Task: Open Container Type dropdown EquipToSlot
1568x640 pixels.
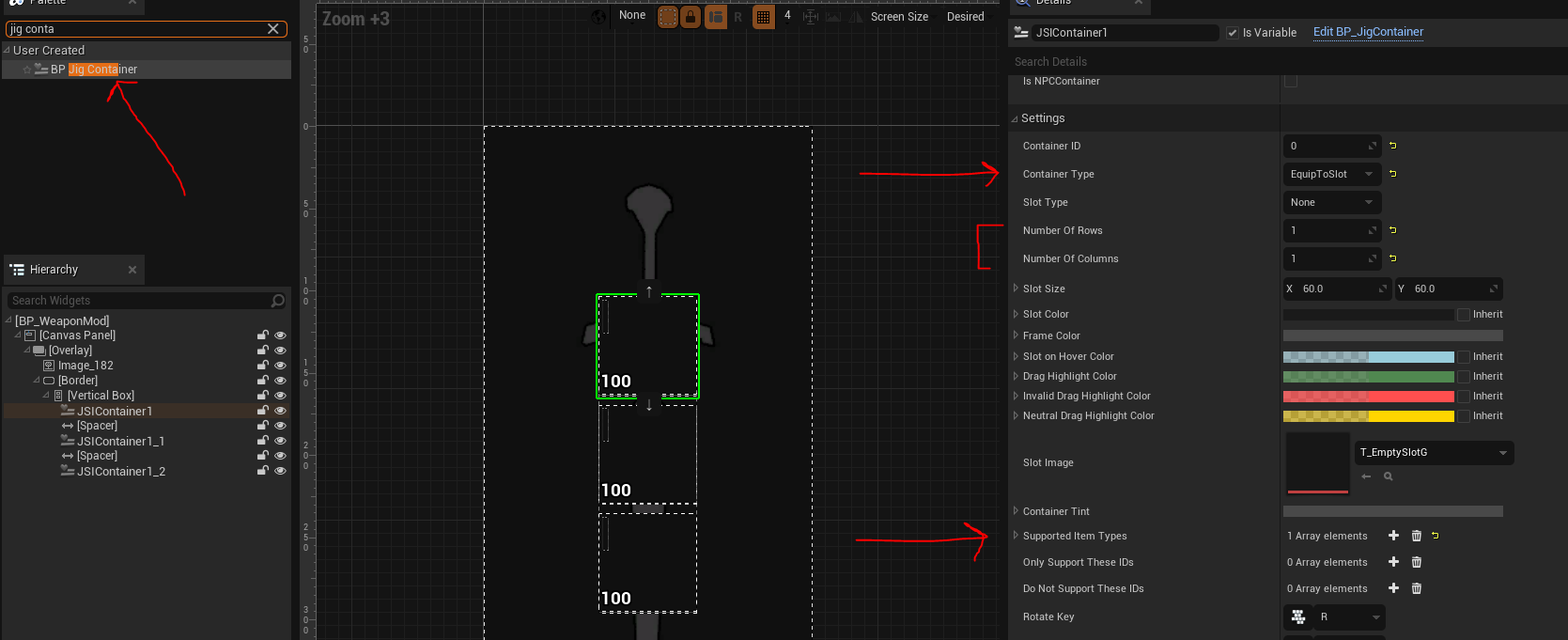Action: tap(1332, 174)
